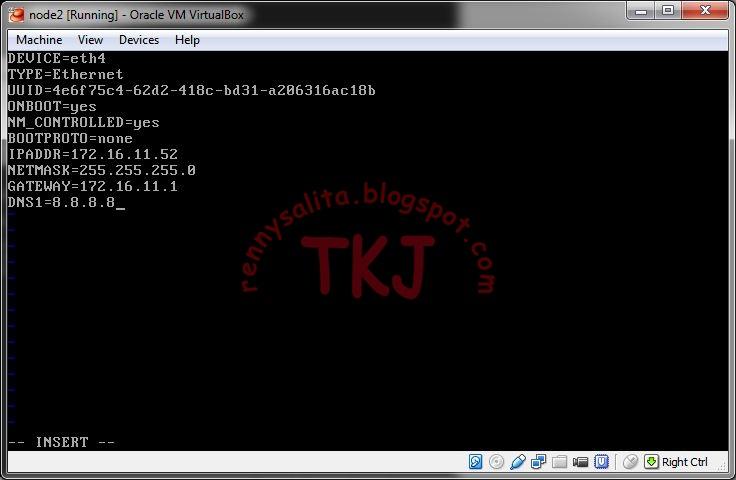Maximize the node2 VirtualBox window
Image resolution: width=736 pixels, height=480 pixels.
[668, 11]
